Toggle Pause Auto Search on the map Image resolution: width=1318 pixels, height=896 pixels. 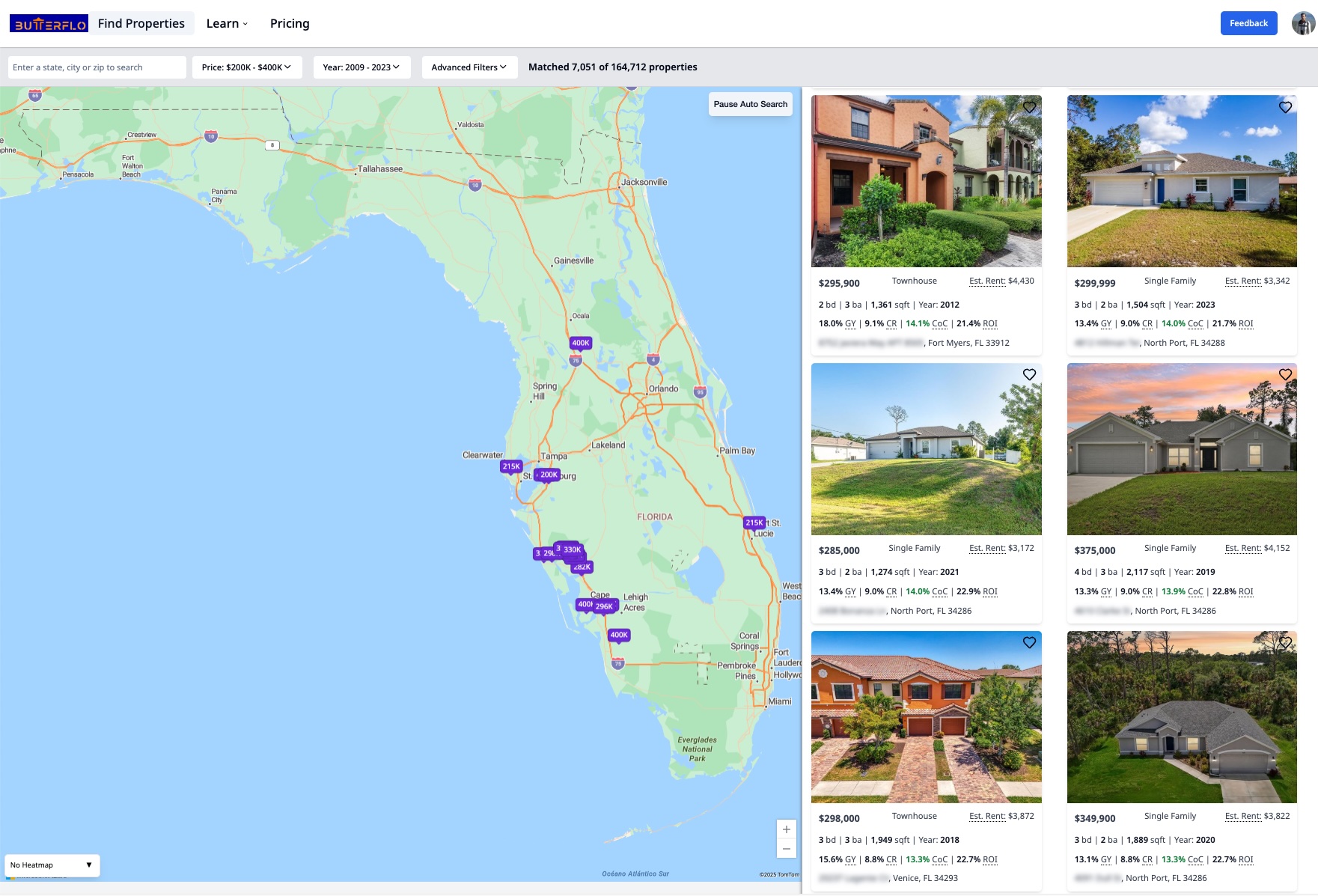click(x=751, y=104)
